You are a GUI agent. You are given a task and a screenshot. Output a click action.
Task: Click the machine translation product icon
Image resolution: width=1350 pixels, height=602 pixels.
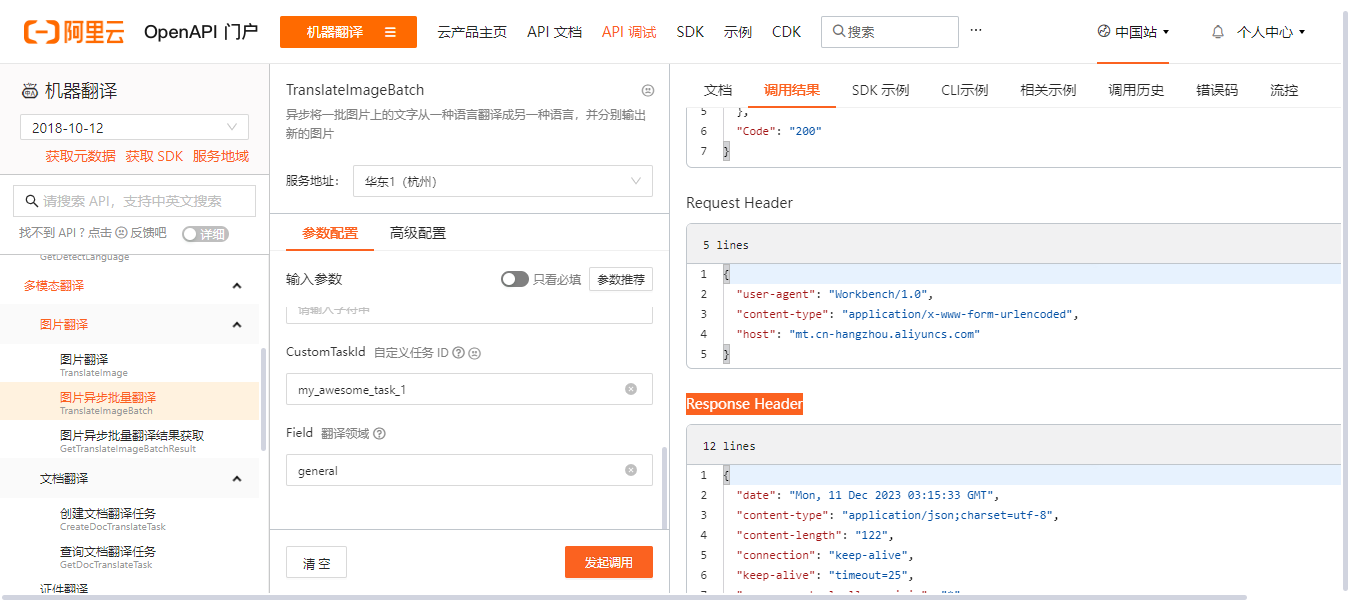[30, 92]
